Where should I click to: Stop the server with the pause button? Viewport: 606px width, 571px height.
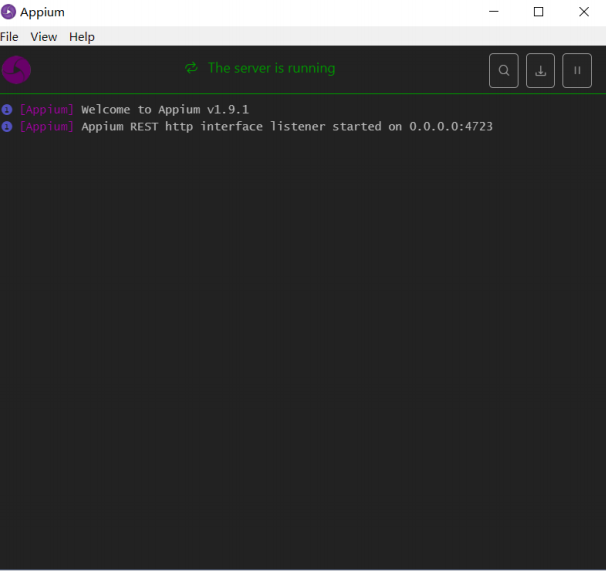coord(577,71)
